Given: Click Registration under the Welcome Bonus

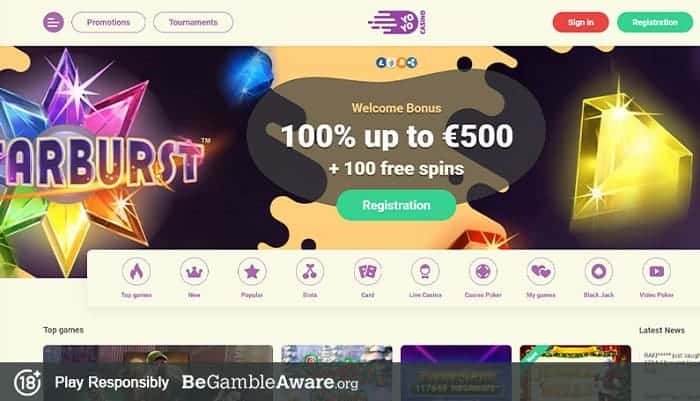Looking at the screenshot, I should (x=396, y=205).
